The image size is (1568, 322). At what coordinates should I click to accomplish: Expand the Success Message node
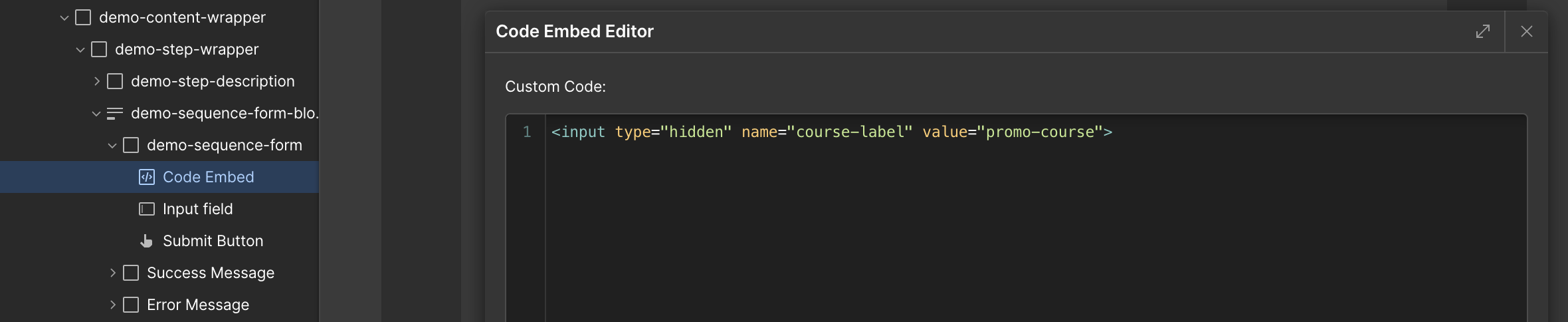(112, 273)
